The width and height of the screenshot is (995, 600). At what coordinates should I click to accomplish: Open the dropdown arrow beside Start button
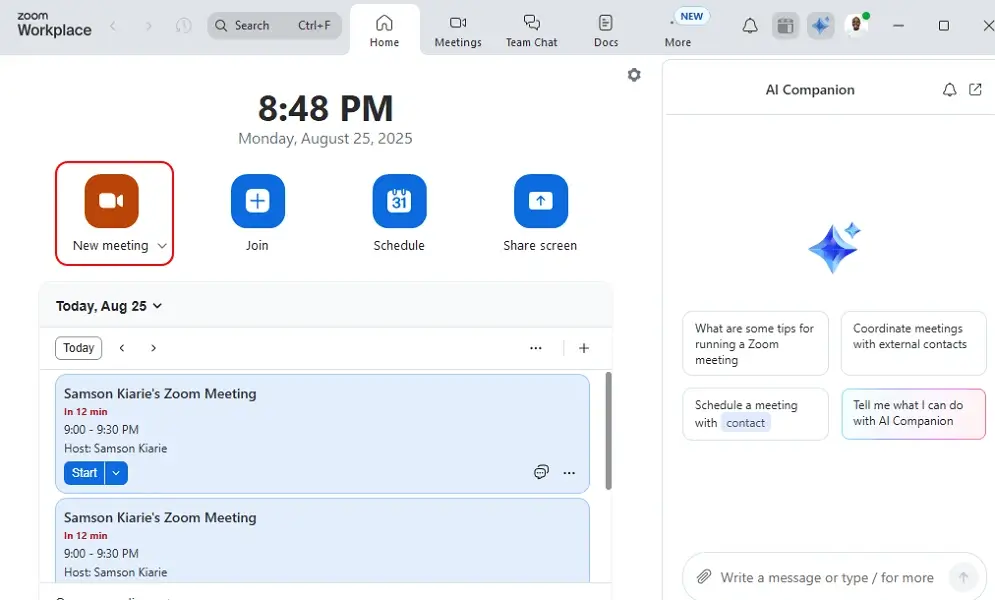pos(116,473)
